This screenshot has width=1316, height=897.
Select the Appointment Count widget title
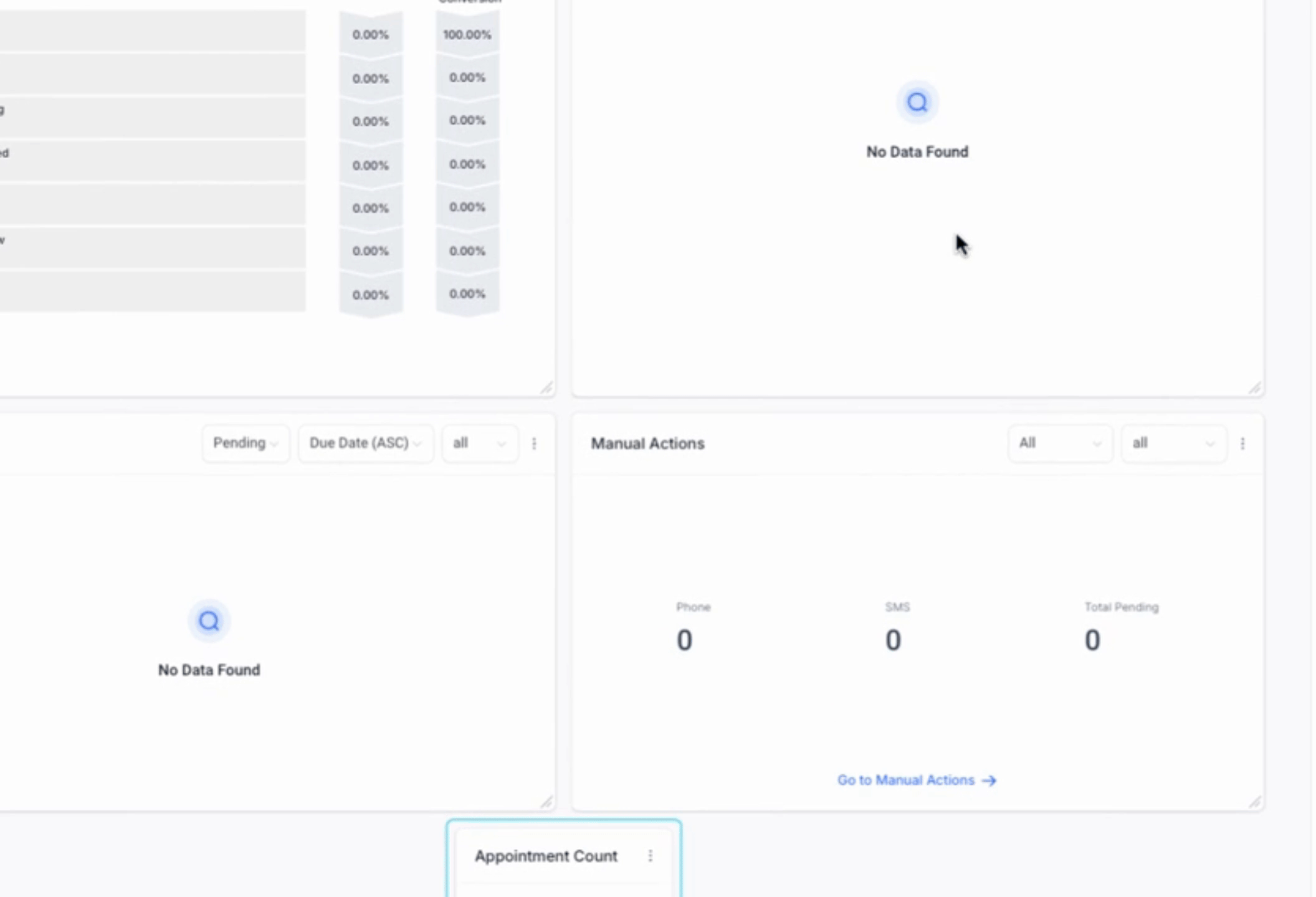coord(546,856)
